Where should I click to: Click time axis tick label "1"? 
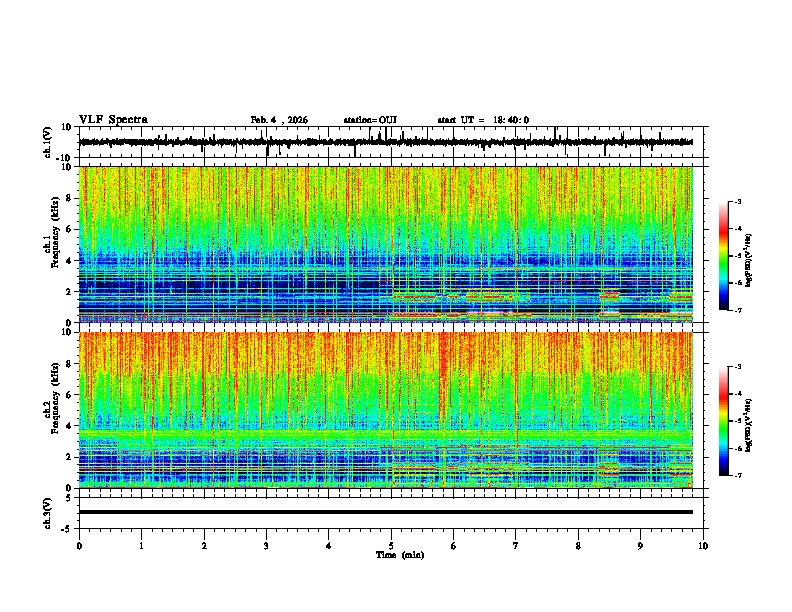[x=141, y=546]
